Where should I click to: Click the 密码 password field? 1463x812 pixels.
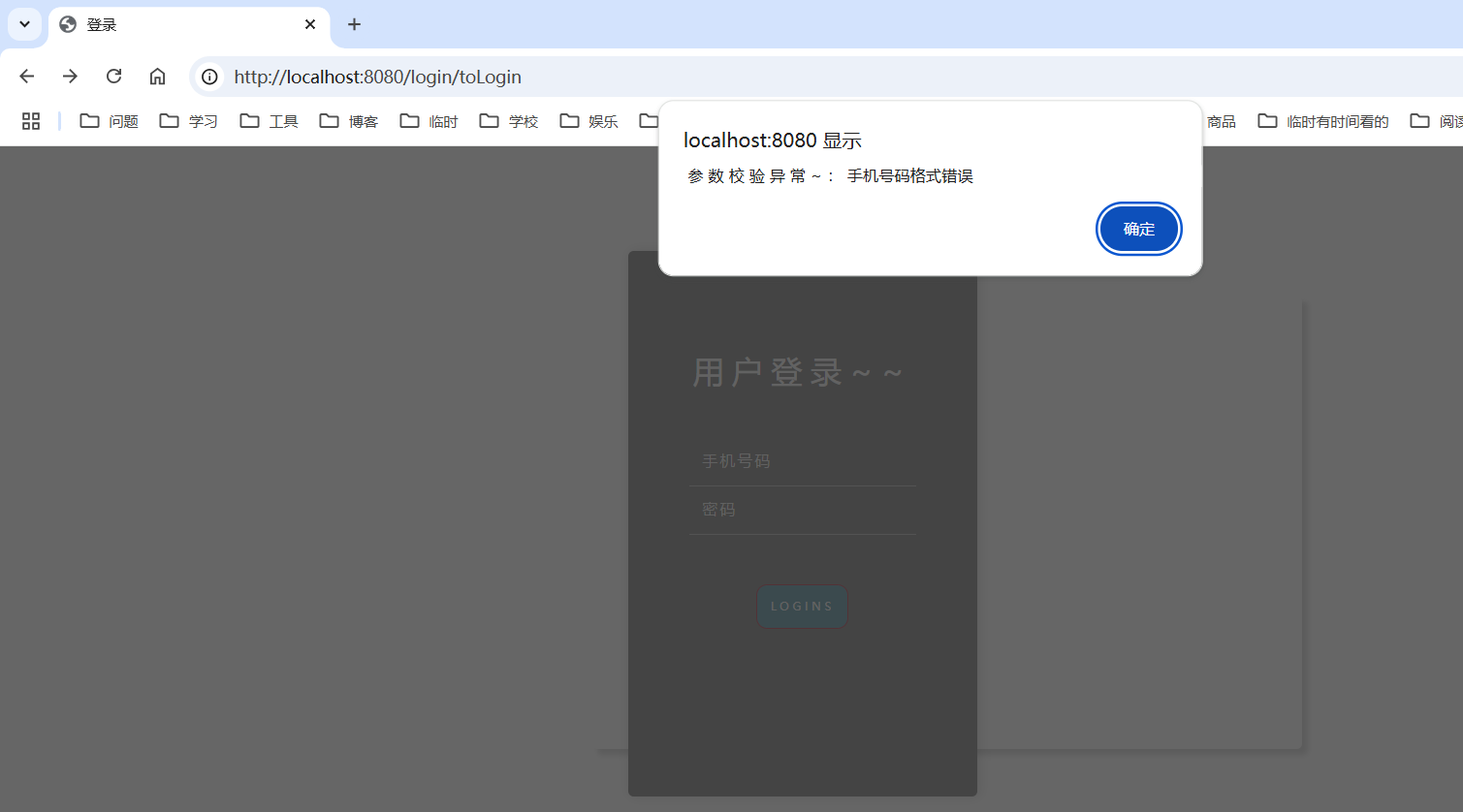803,510
